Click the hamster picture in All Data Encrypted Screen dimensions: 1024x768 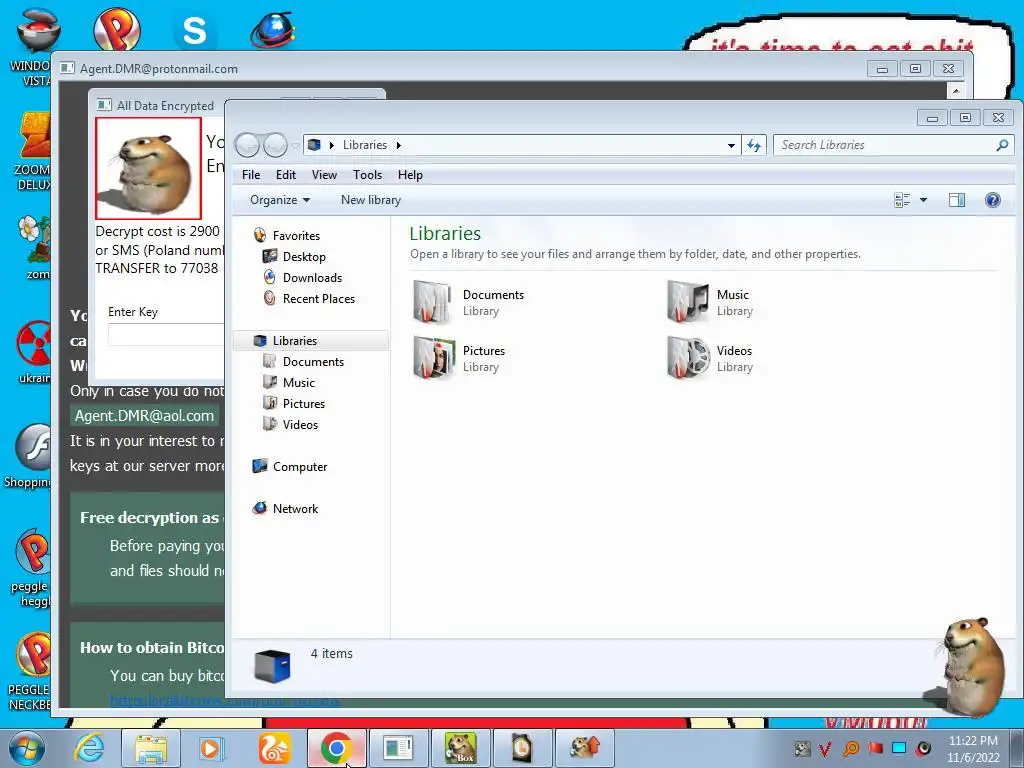click(x=148, y=168)
